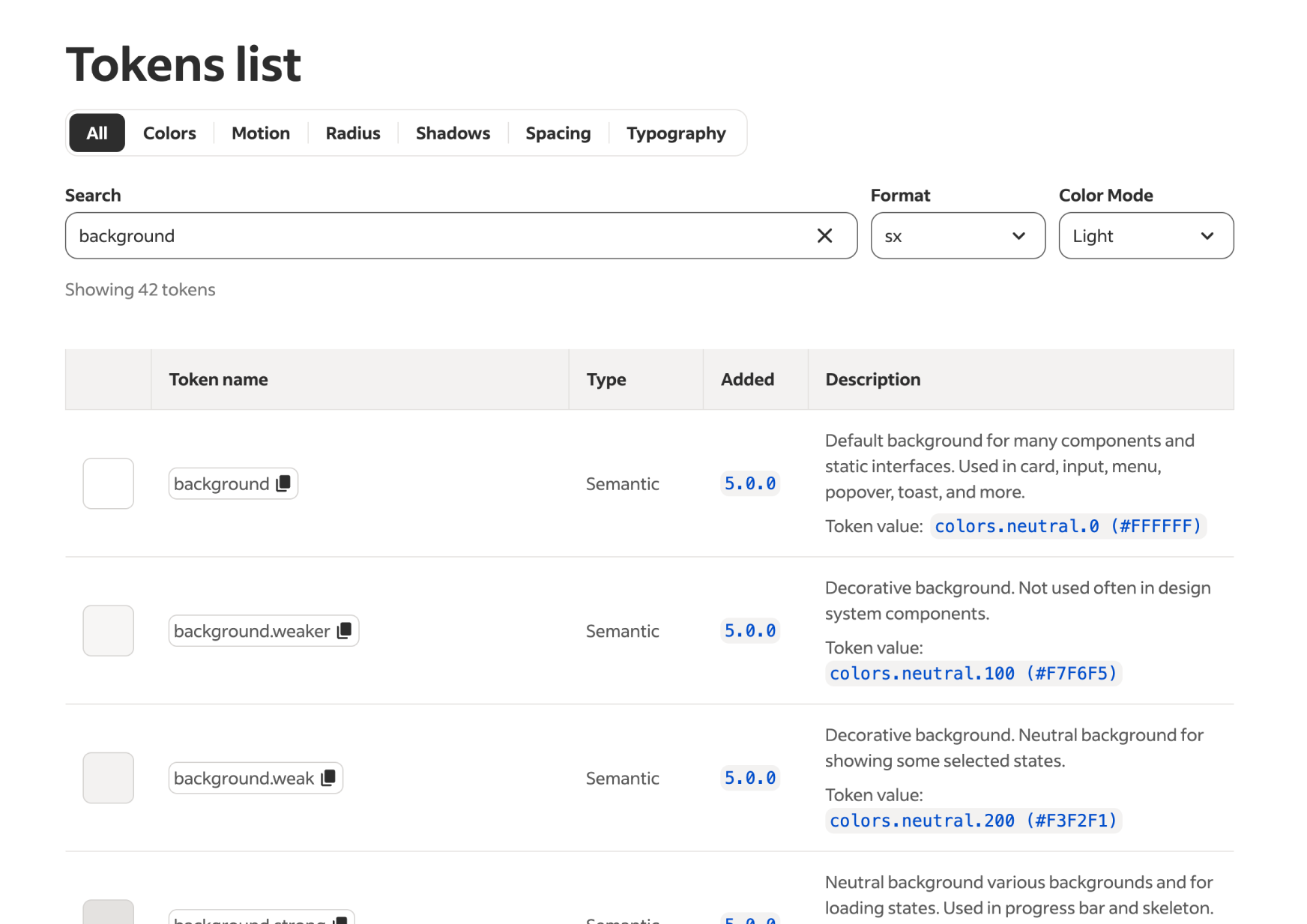Image resolution: width=1307 pixels, height=924 pixels.
Task: Click the colors.neutral.100 (#F7F6F5) token value
Action: [974, 673]
